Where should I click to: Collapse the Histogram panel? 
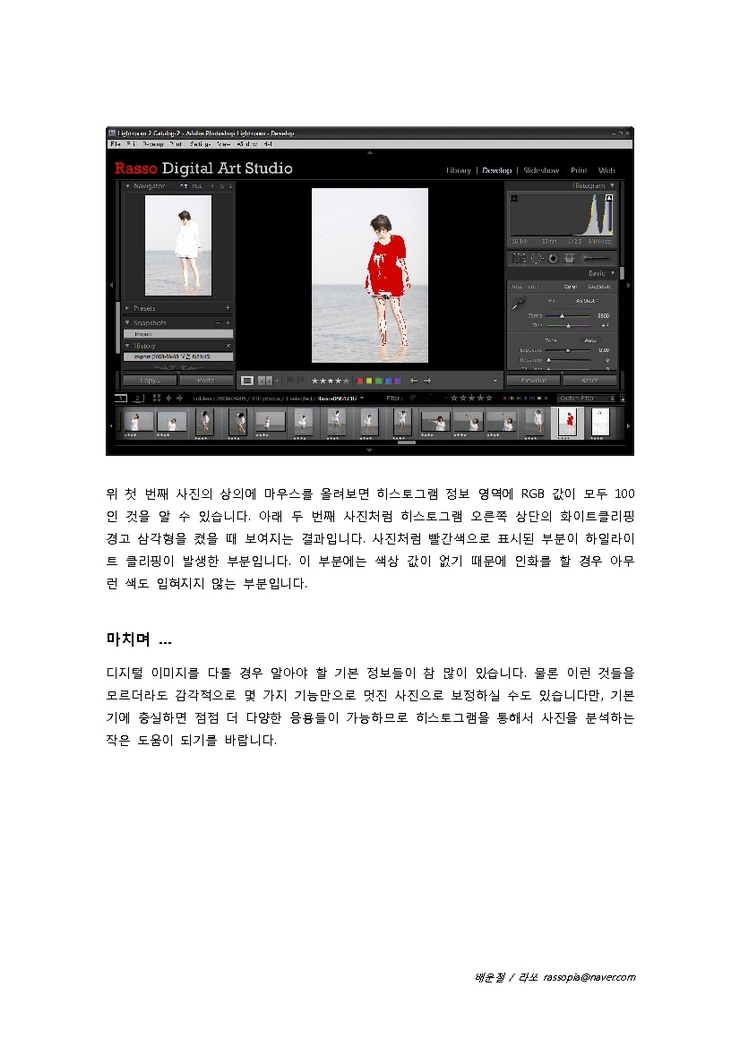[x=612, y=186]
